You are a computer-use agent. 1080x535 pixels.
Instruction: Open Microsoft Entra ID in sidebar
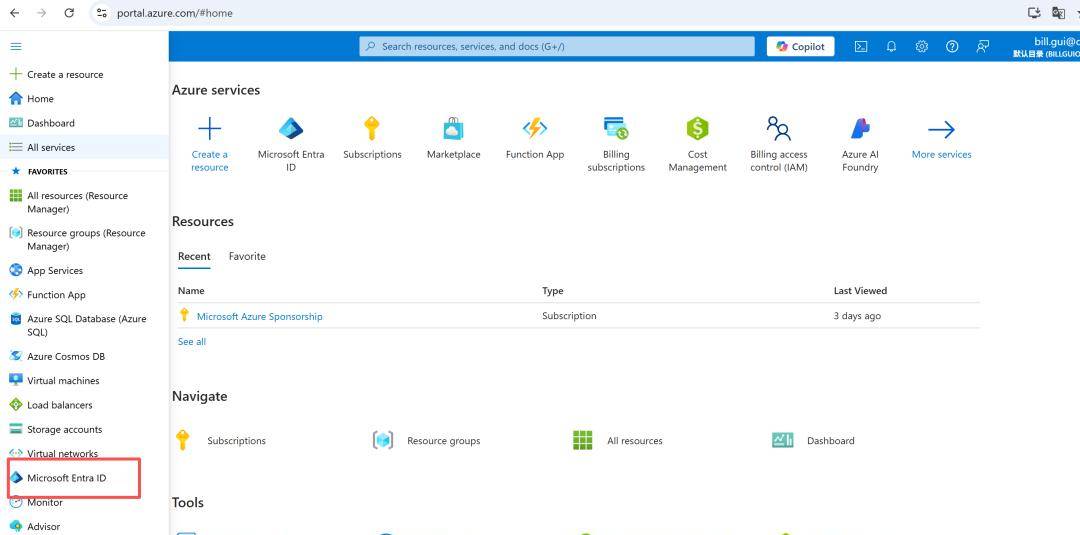[x=58, y=478]
